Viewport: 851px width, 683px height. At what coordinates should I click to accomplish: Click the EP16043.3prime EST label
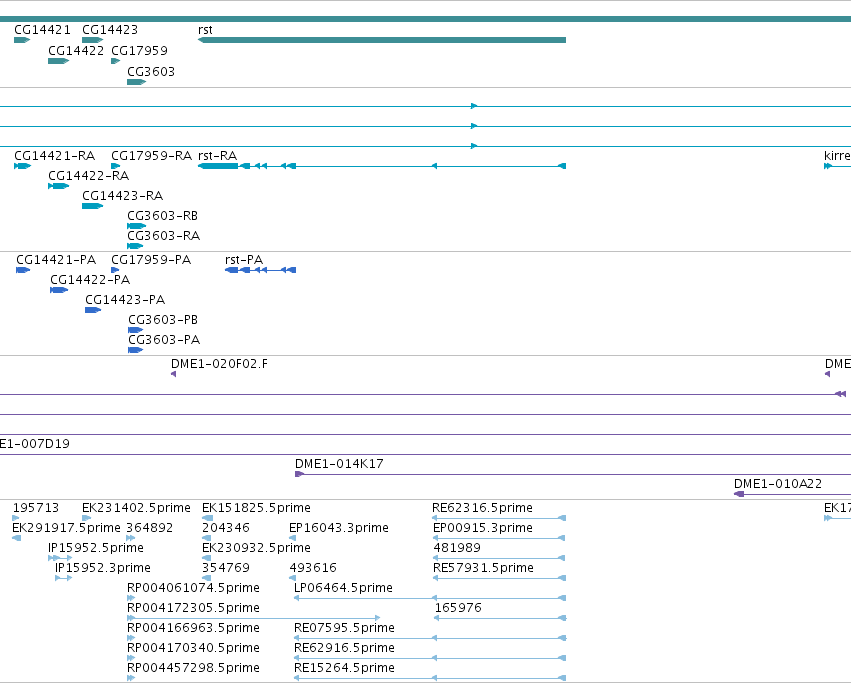[339, 528]
